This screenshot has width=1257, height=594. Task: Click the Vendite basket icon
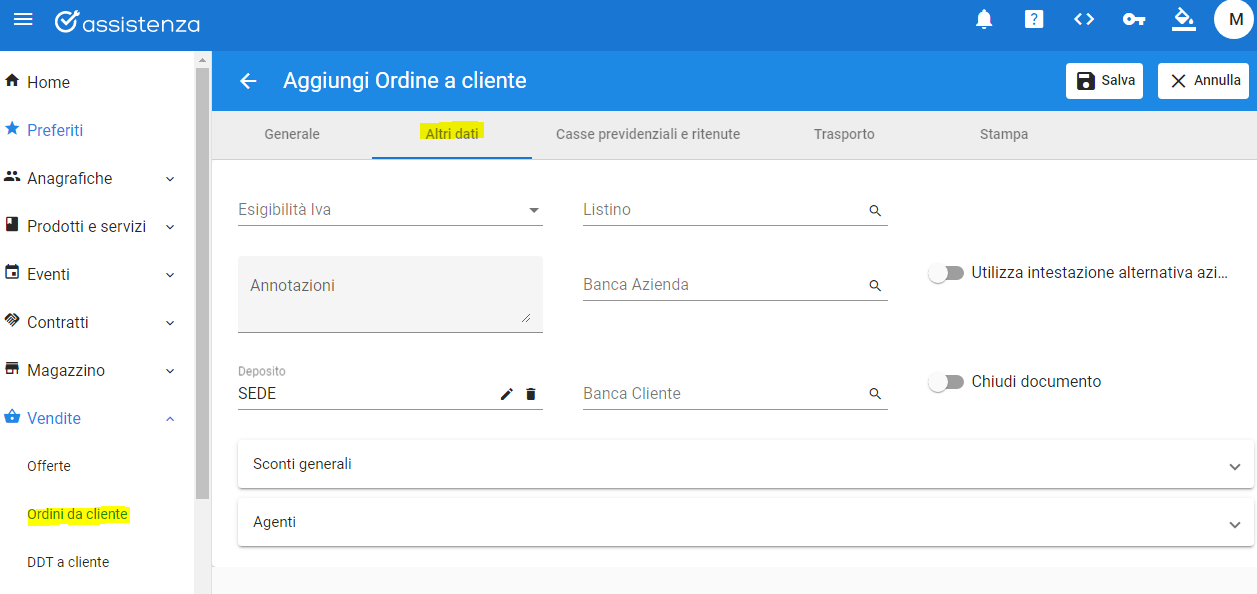point(13,417)
